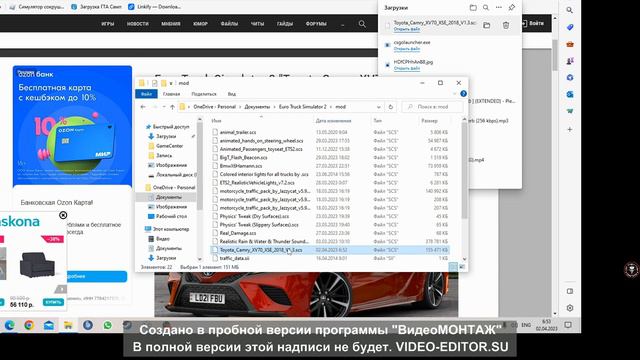Select Euro Truck Simulator 2 in address path
This screenshot has width=640, height=360.
coord(302,107)
